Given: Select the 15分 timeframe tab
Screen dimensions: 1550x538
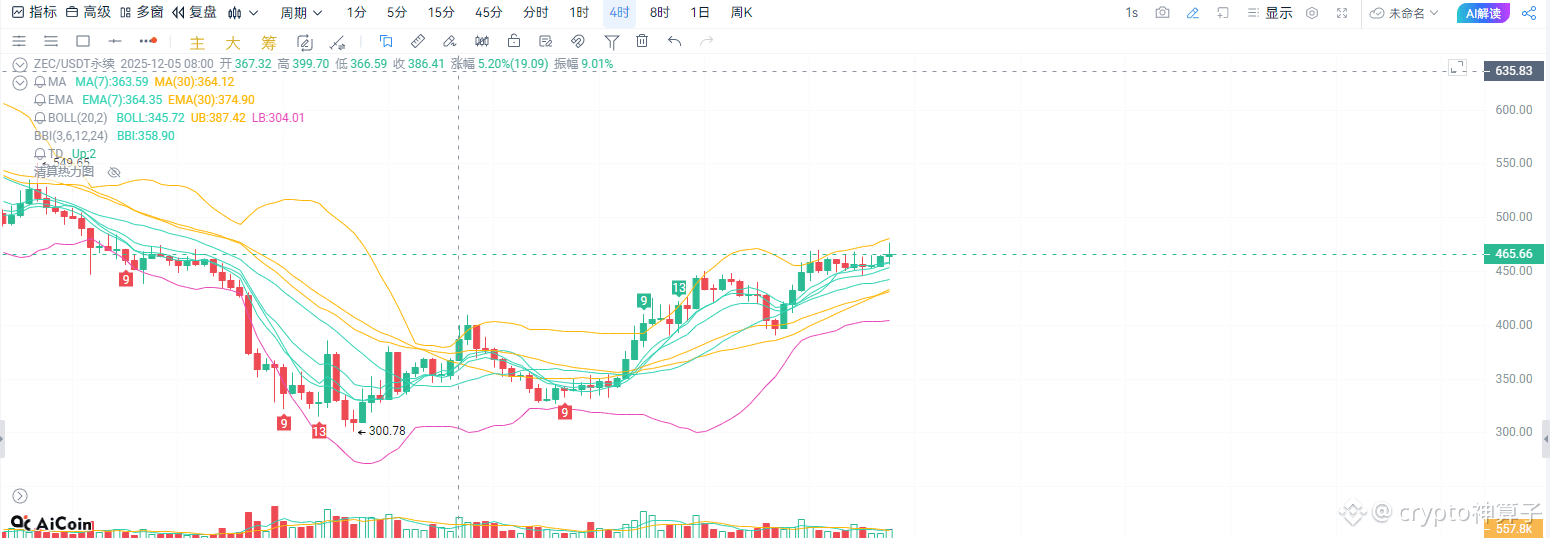Looking at the screenshot, I should [441, 13].
